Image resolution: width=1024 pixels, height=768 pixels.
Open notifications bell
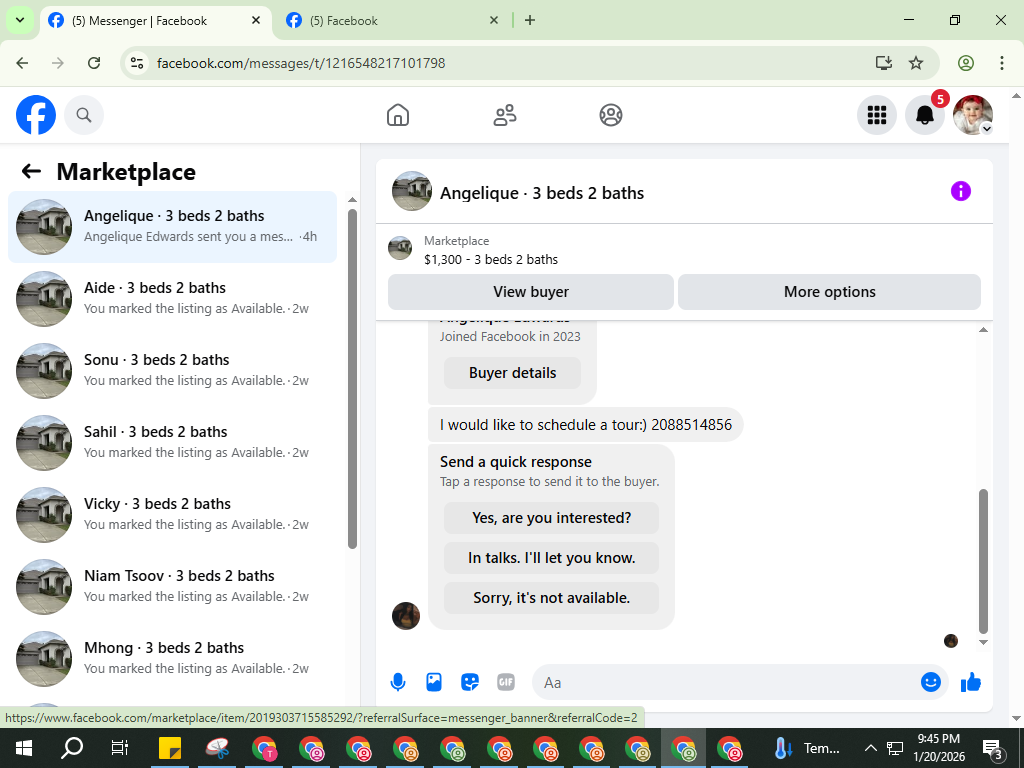click(925, 115)
